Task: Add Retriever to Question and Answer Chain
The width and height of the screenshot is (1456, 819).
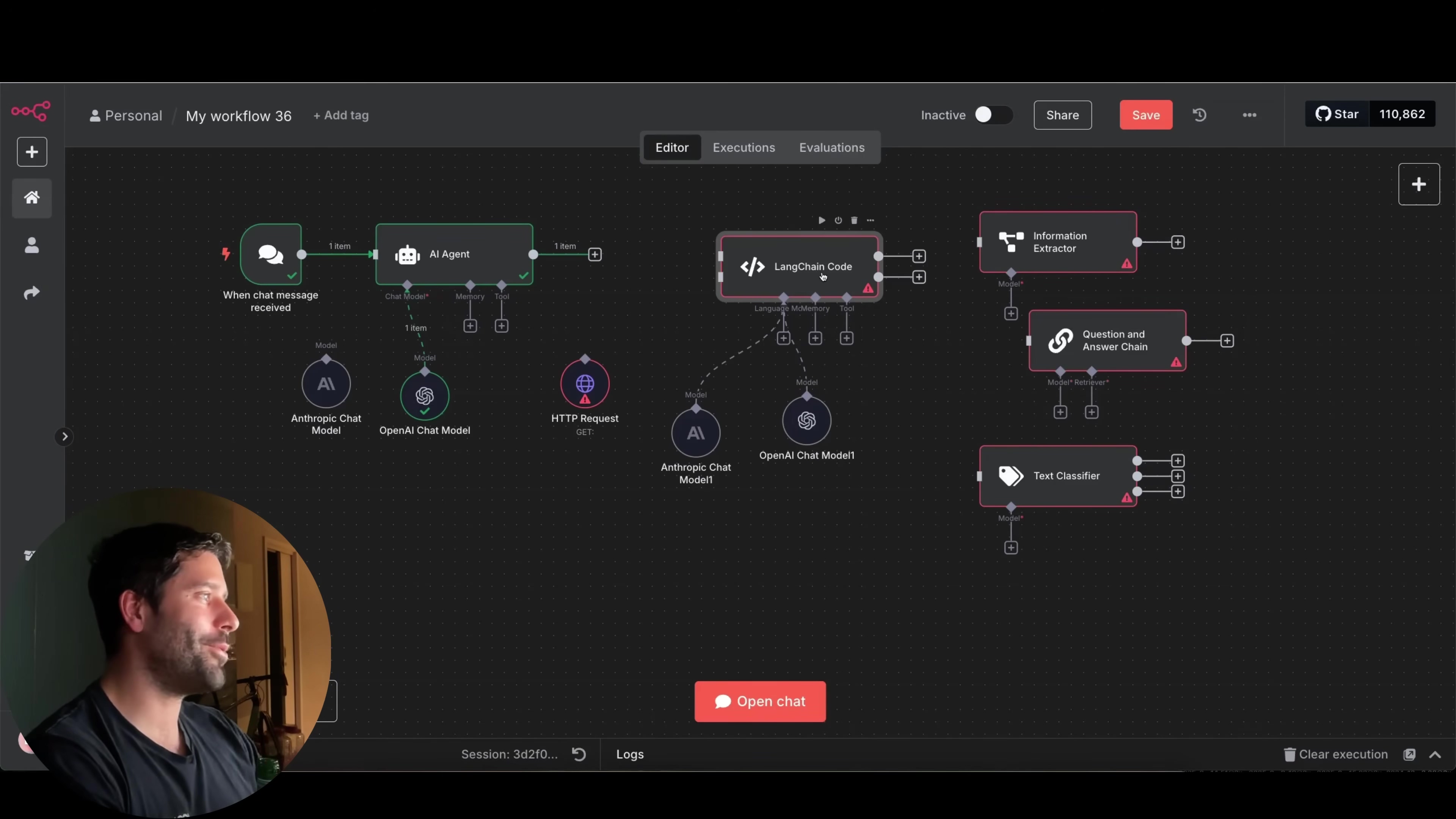Action: coord(1092,412)
